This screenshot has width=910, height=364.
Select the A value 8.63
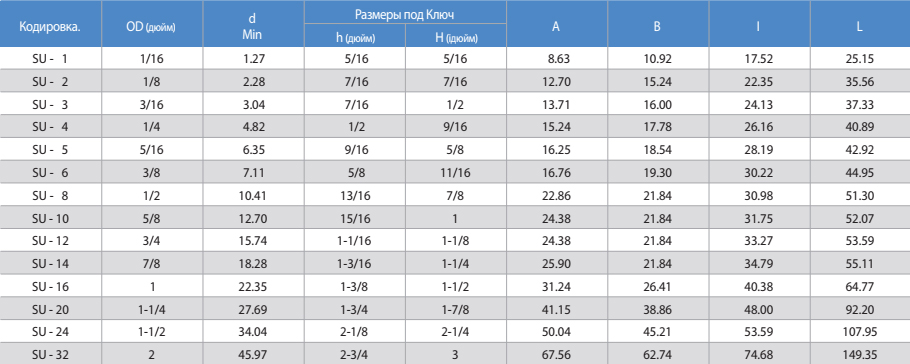(x=558, y=59)
